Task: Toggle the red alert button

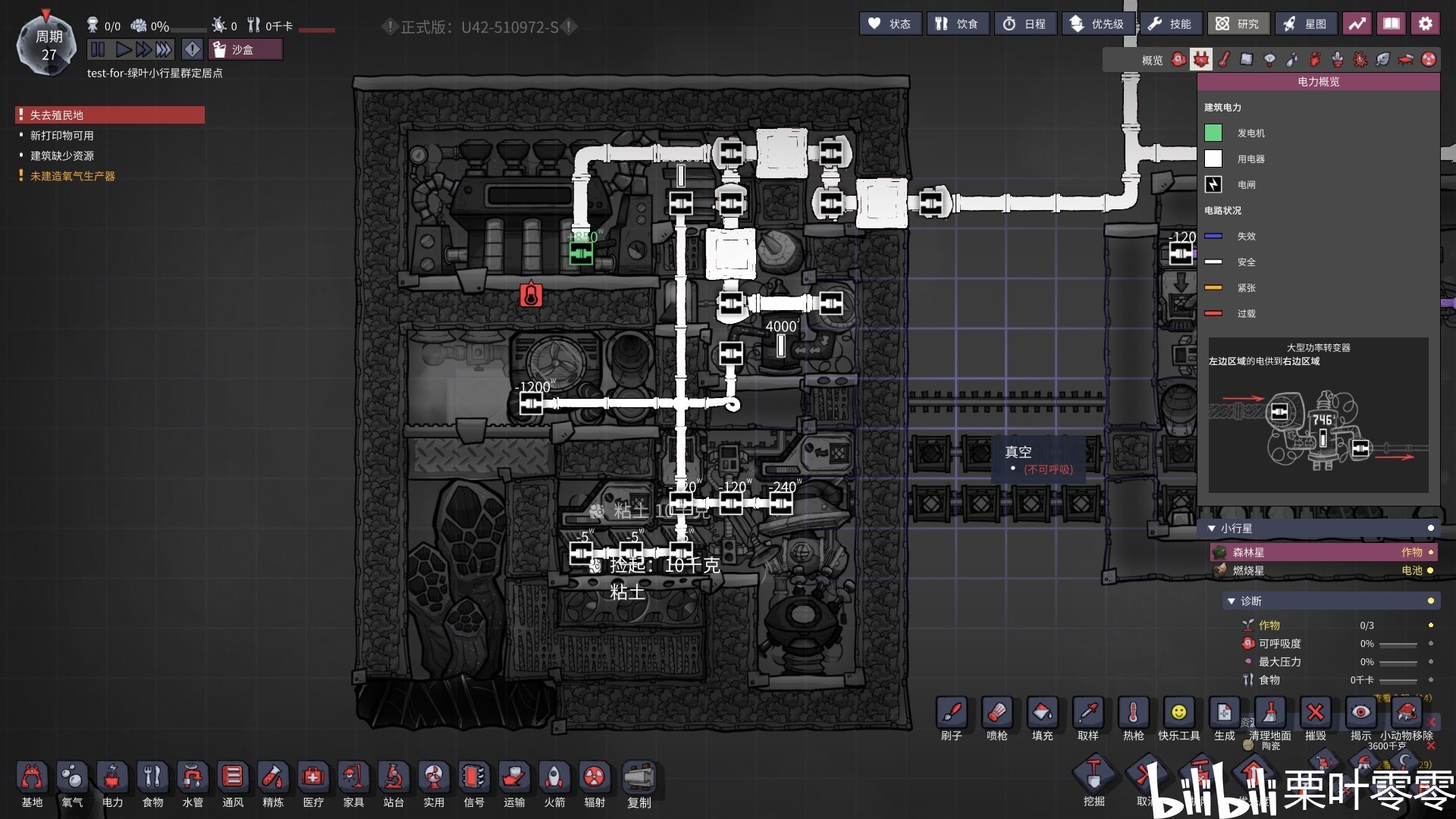Action: (193, 50)
